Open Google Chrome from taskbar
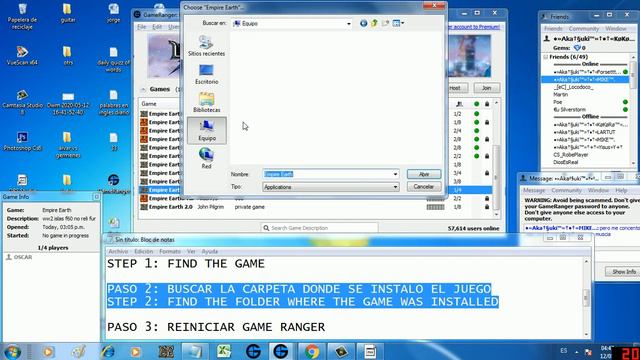Viewport: 640px width, 360px height. pyautogui.click(x=311, y=351)
